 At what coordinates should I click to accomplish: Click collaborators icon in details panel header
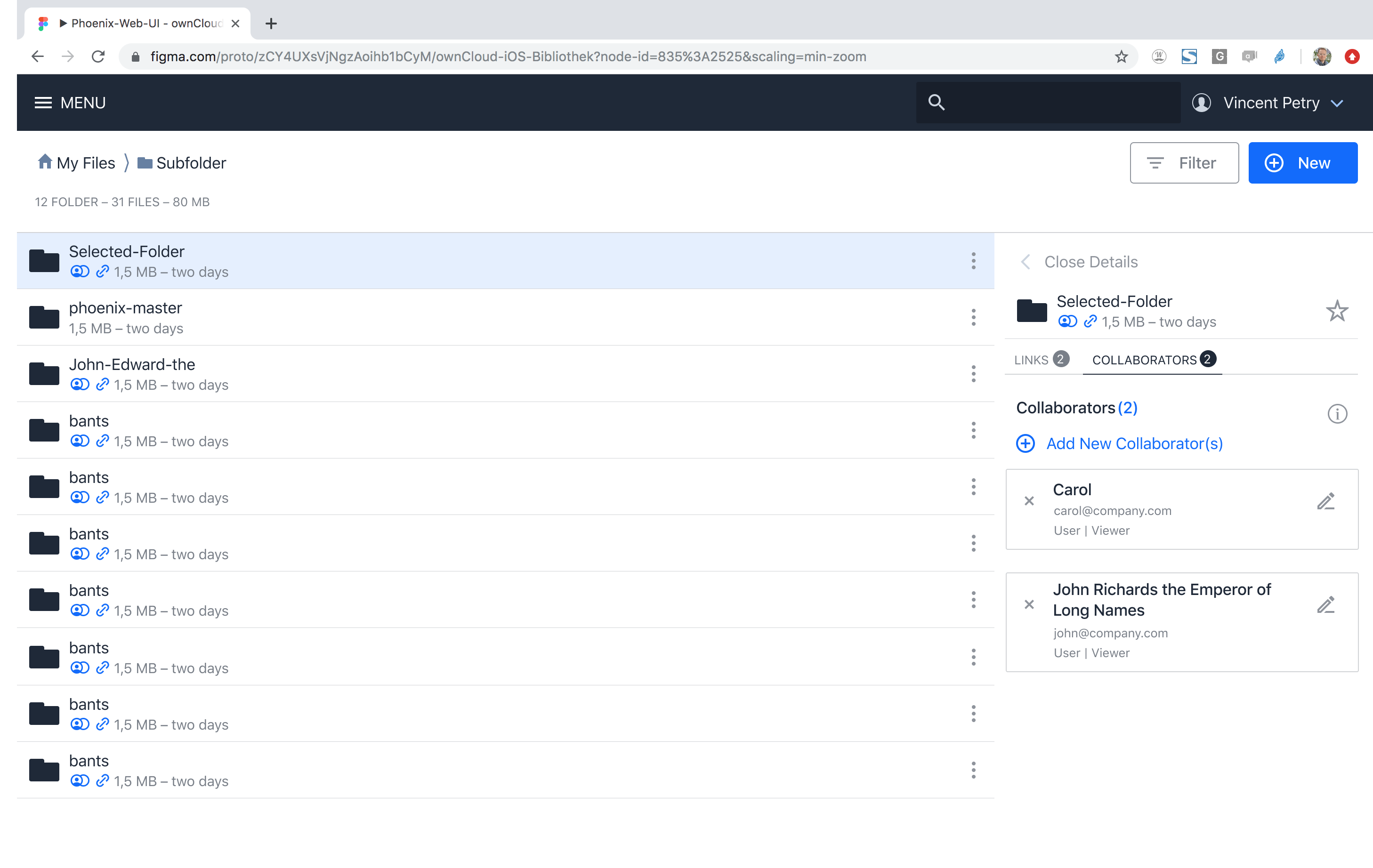click(x=1067, y=322)
